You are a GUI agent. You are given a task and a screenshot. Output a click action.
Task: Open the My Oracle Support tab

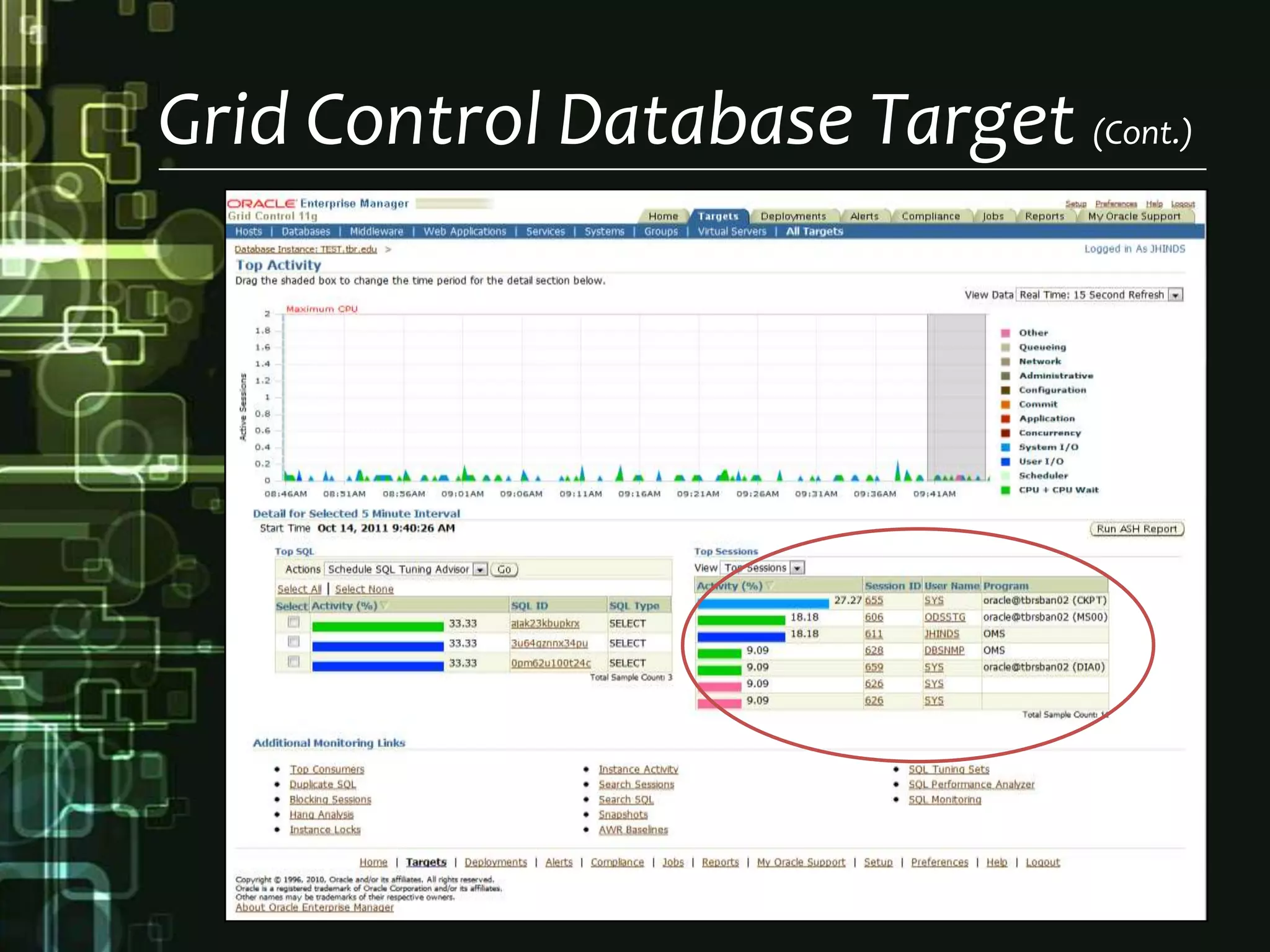[x=1134, y=216]
